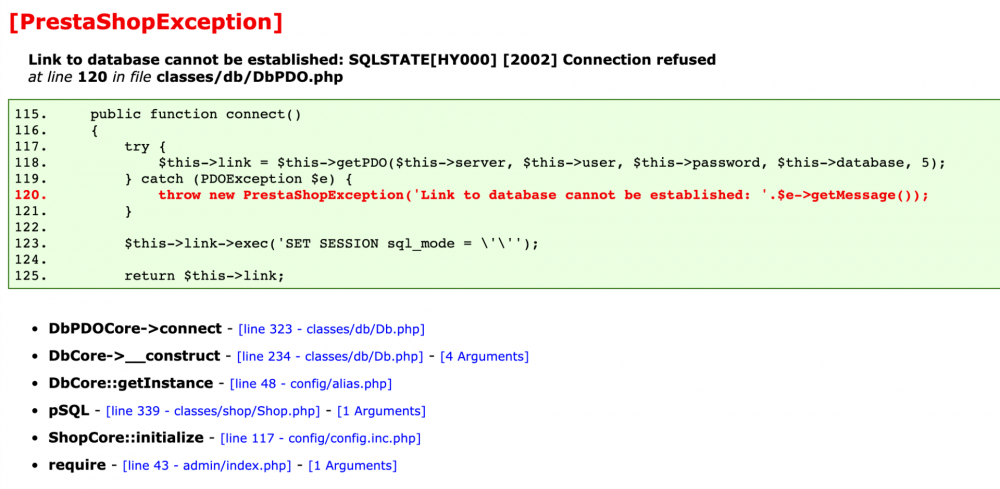1000x489 pixels.
Task: Click the DbPDOCore->connect trace entry
Action: pyautogui.click(x=135, y=330)
